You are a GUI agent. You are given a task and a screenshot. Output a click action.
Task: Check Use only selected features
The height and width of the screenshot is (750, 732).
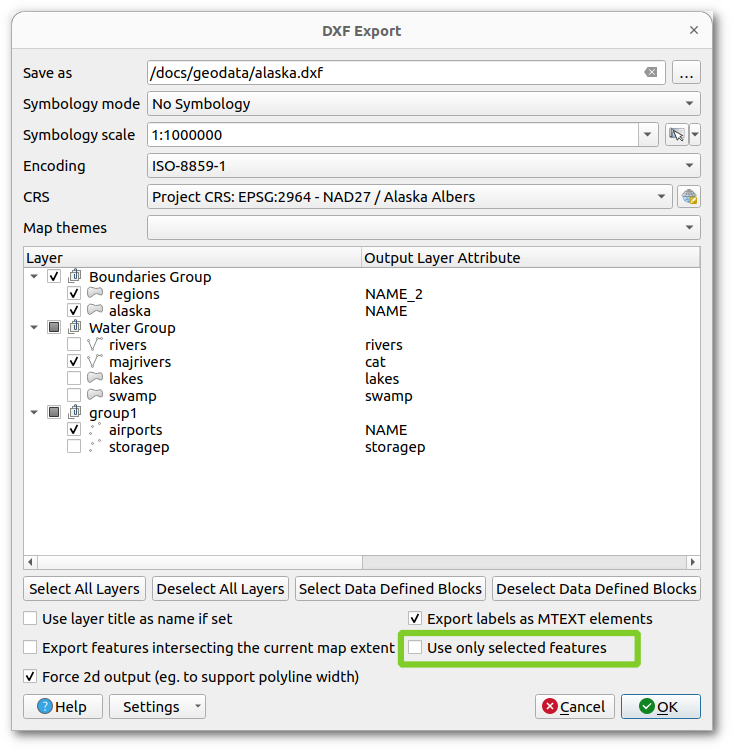[415, 648]
